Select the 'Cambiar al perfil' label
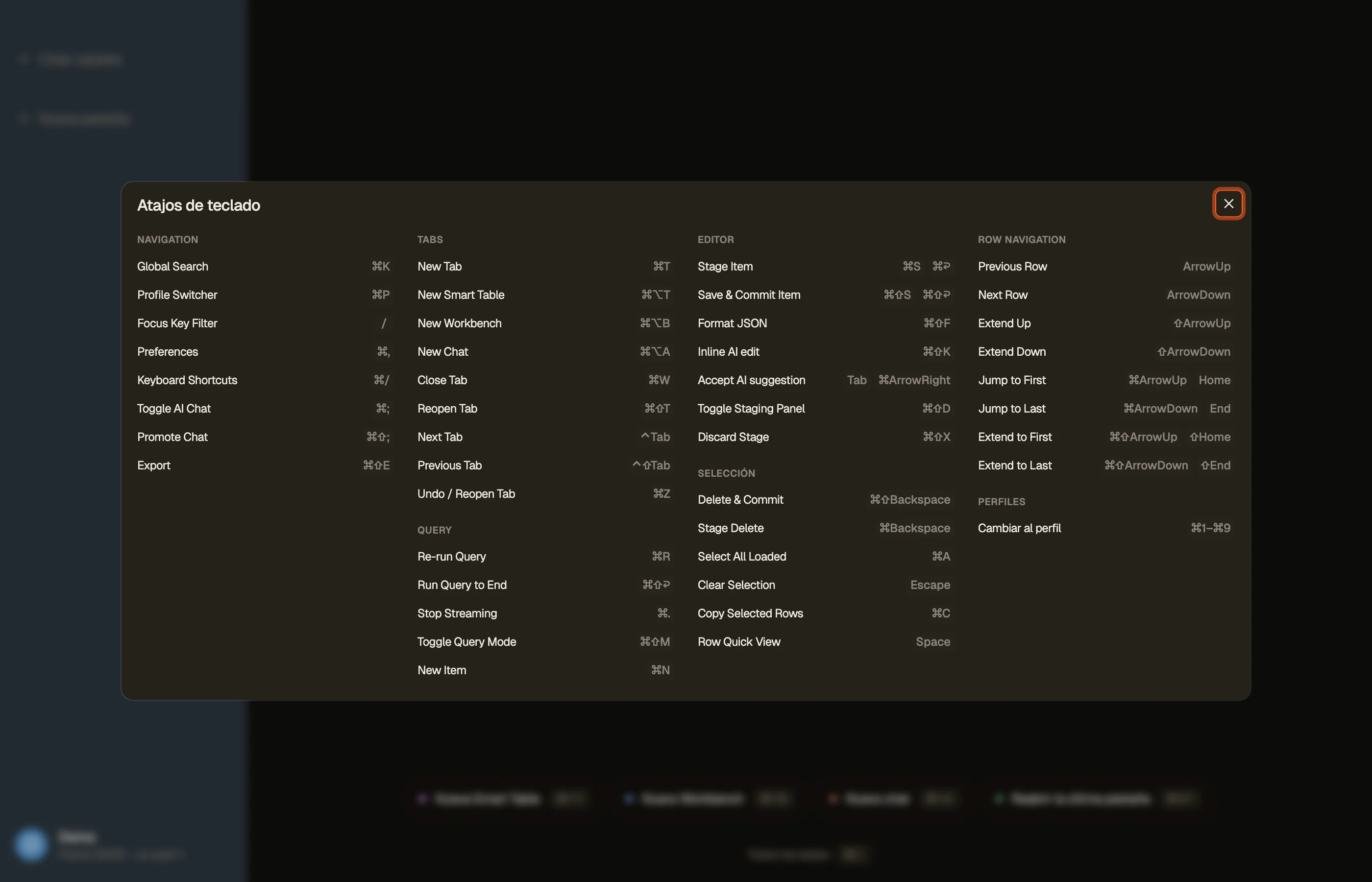The image size is (1372, 882). [1019, 528]
